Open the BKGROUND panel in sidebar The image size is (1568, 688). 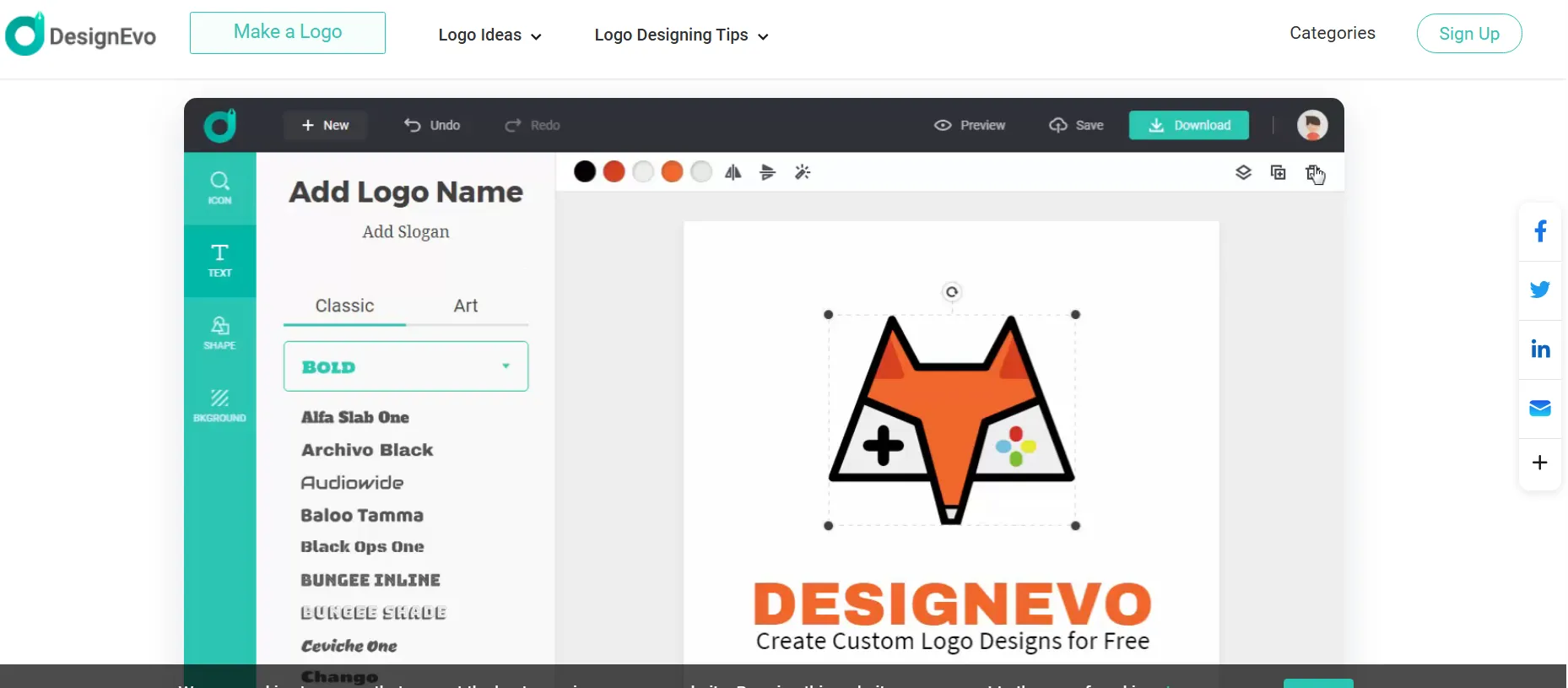[219, 405]
